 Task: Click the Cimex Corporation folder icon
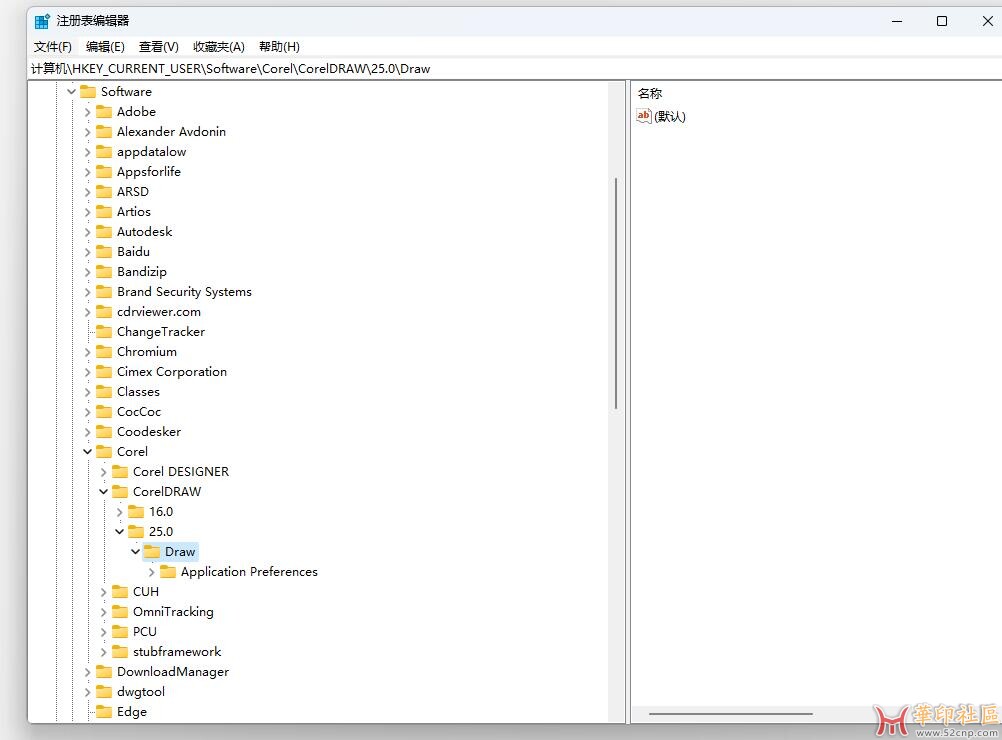(104, 372)
